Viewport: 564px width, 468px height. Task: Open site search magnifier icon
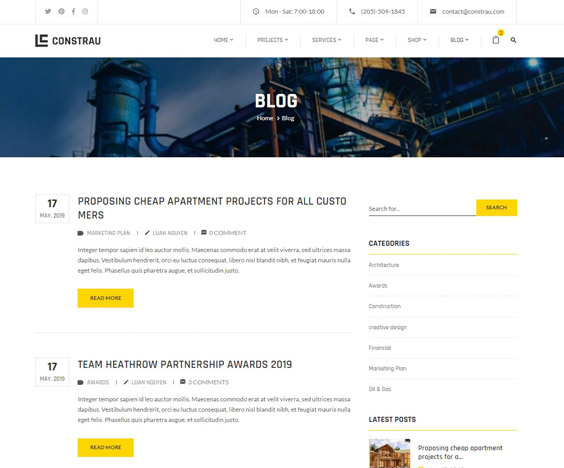(513, 40)
